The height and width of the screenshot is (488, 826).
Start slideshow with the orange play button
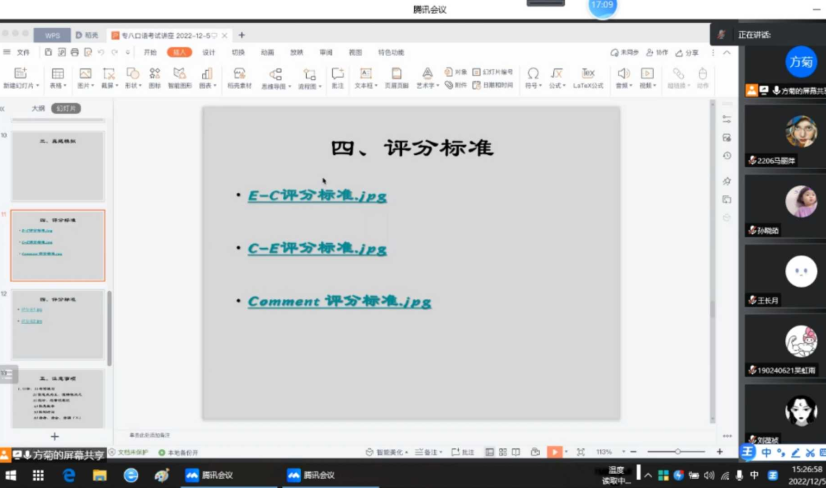click(x=554, y=452)
